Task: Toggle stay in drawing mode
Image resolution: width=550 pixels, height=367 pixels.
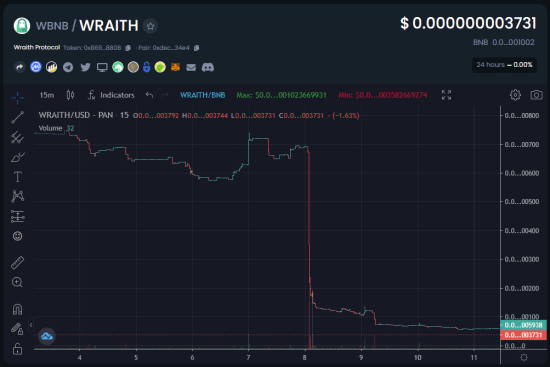Action: point(17,329)
